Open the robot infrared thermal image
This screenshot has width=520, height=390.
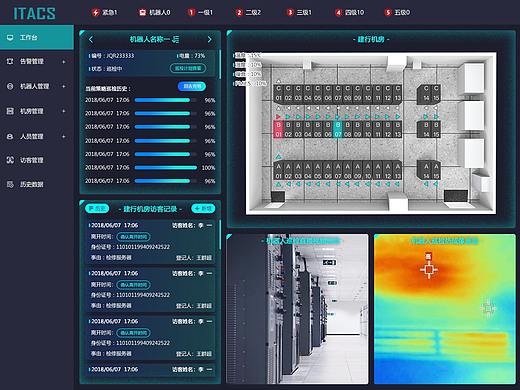445,309
